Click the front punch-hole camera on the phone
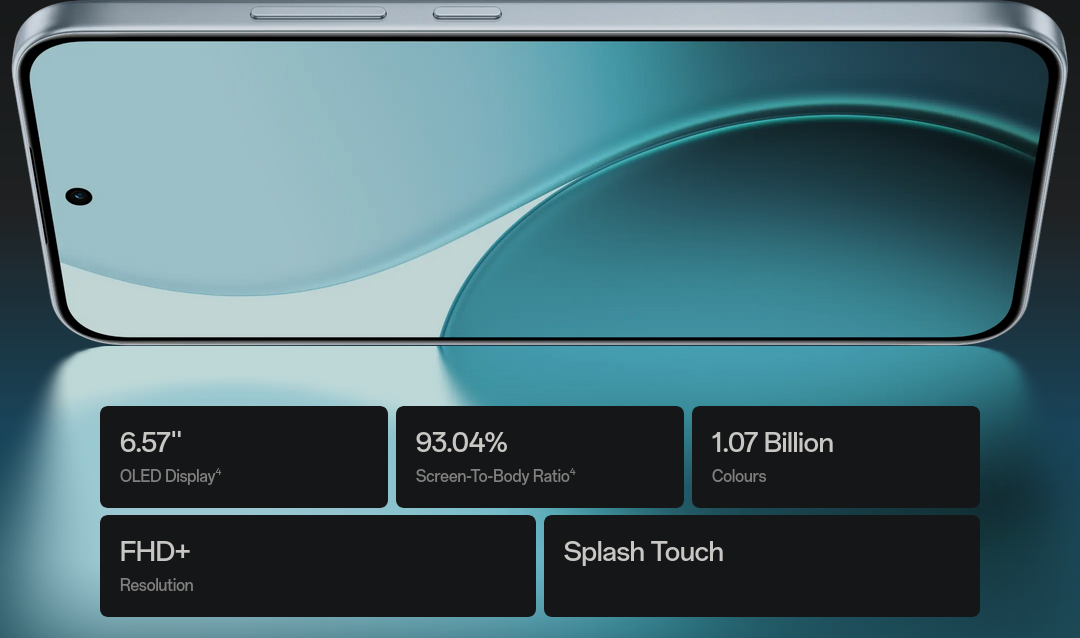This screenshot has width=1080, height=638. 79,196
